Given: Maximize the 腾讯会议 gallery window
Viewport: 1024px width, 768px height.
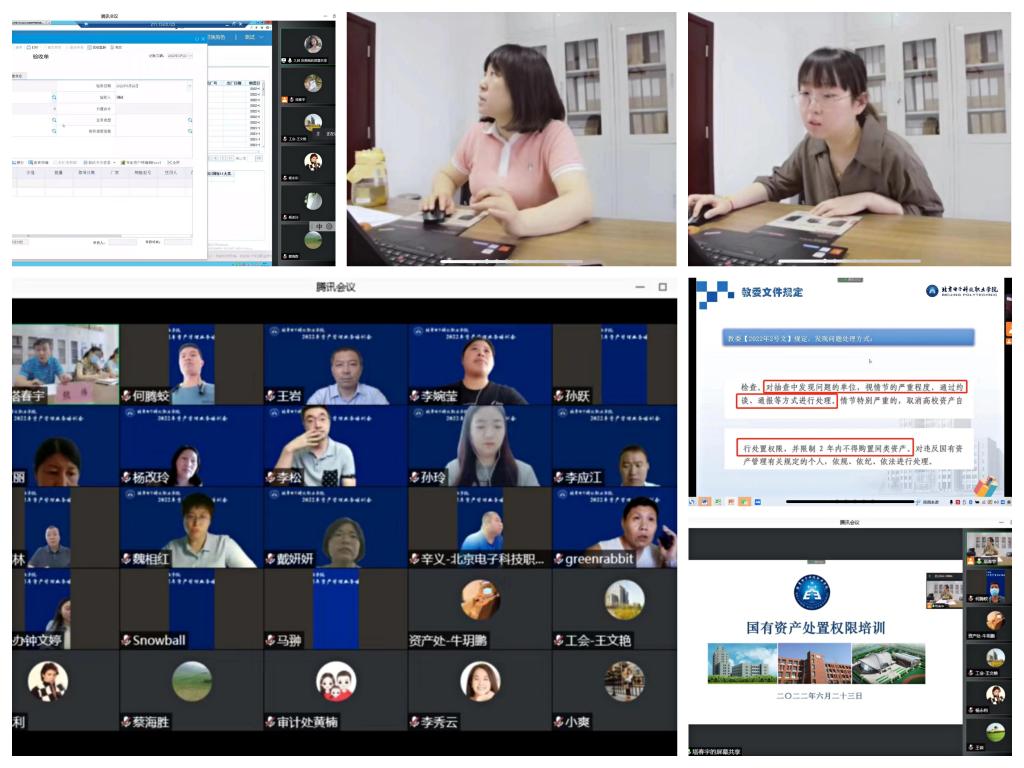Looking at the screenshot, I should 662,287.
